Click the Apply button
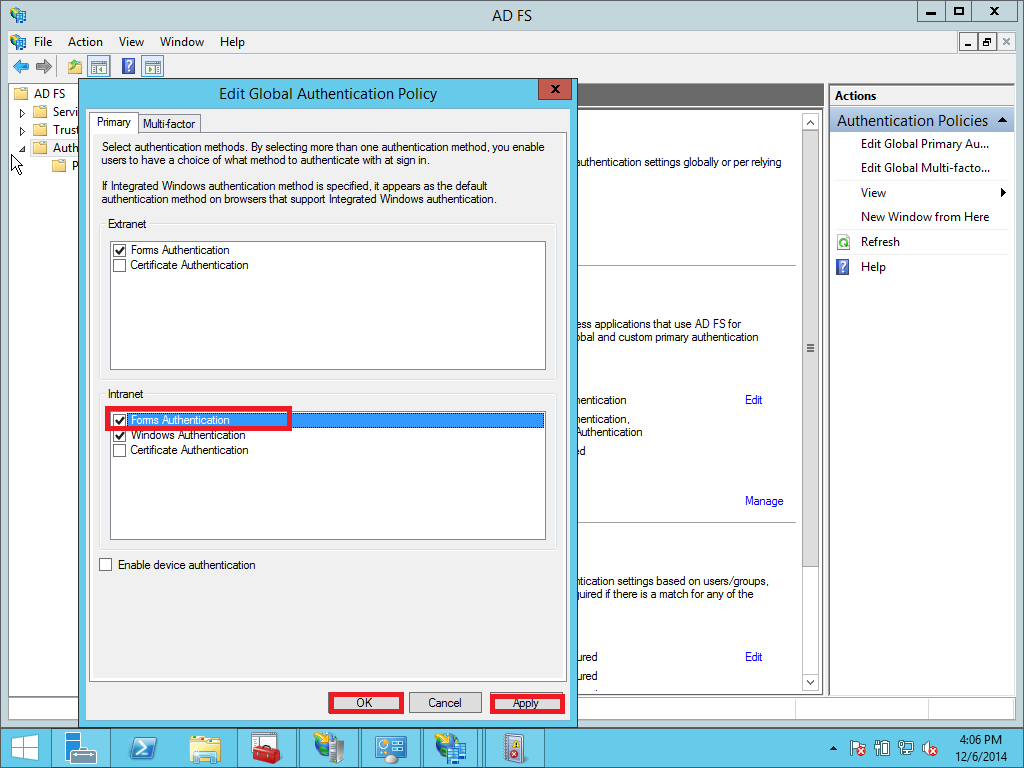The image size is (1024, 768). coord(527,702)
